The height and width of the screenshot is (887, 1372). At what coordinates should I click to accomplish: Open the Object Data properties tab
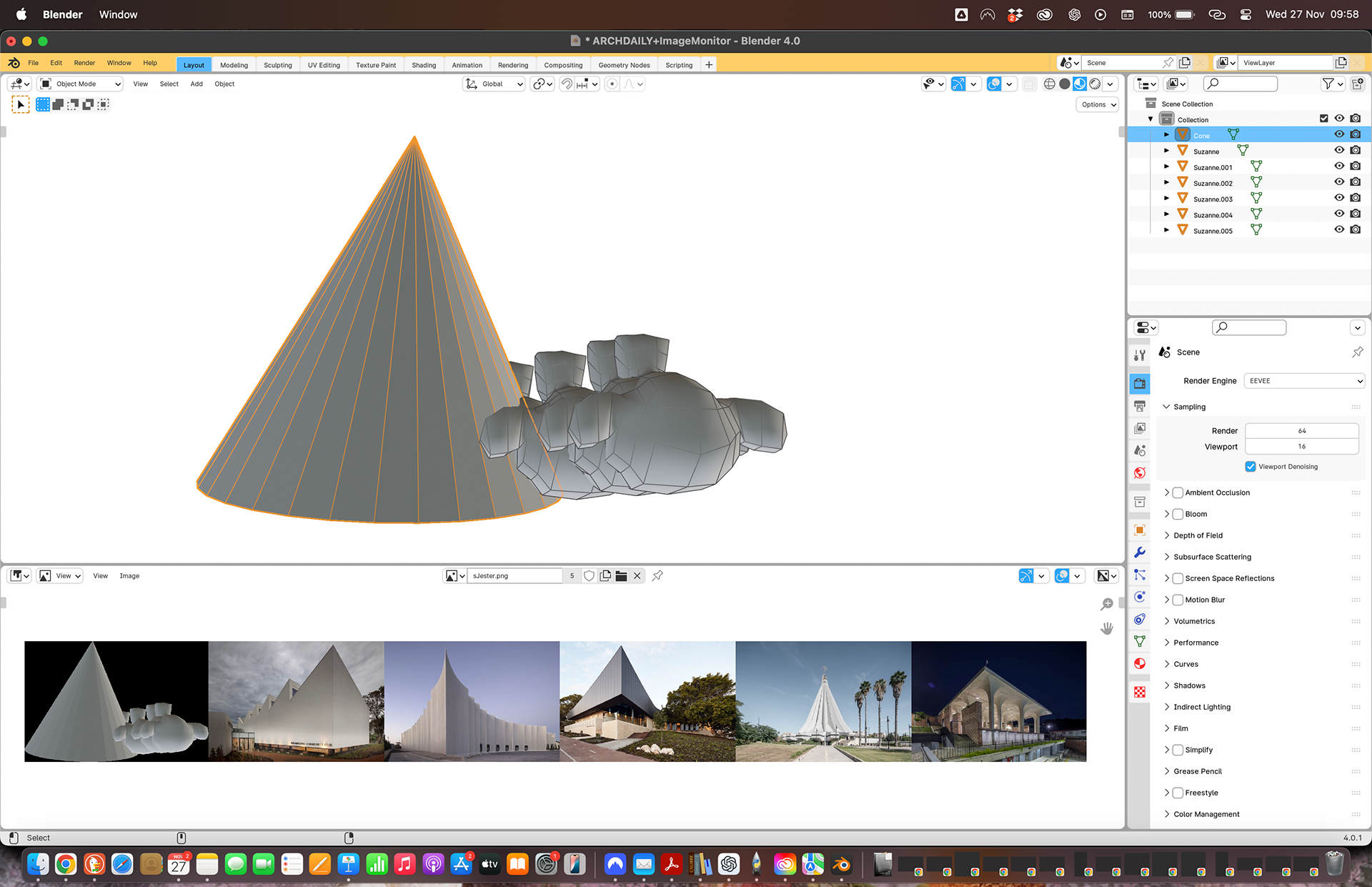1140,641
